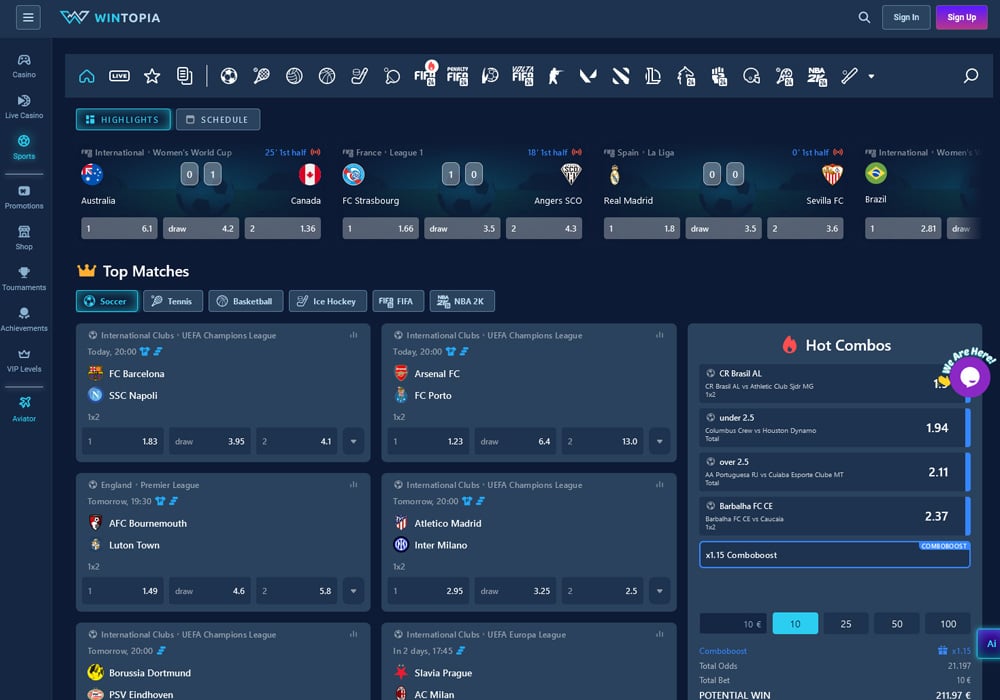
Task: Select odds 1.8 for Real Madrid
Action: click(x=642, y=228)
